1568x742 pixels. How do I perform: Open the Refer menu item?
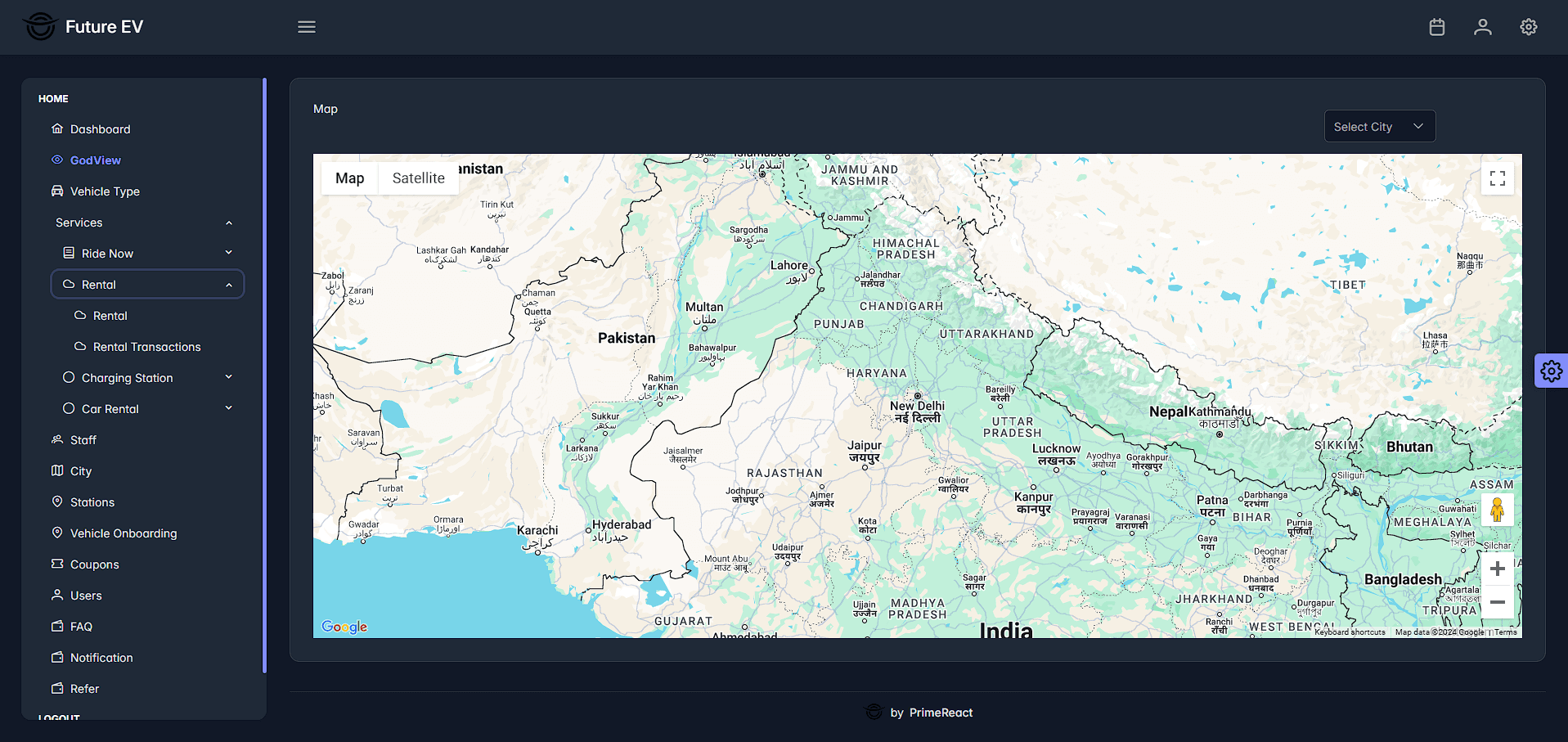coord(147,688)
